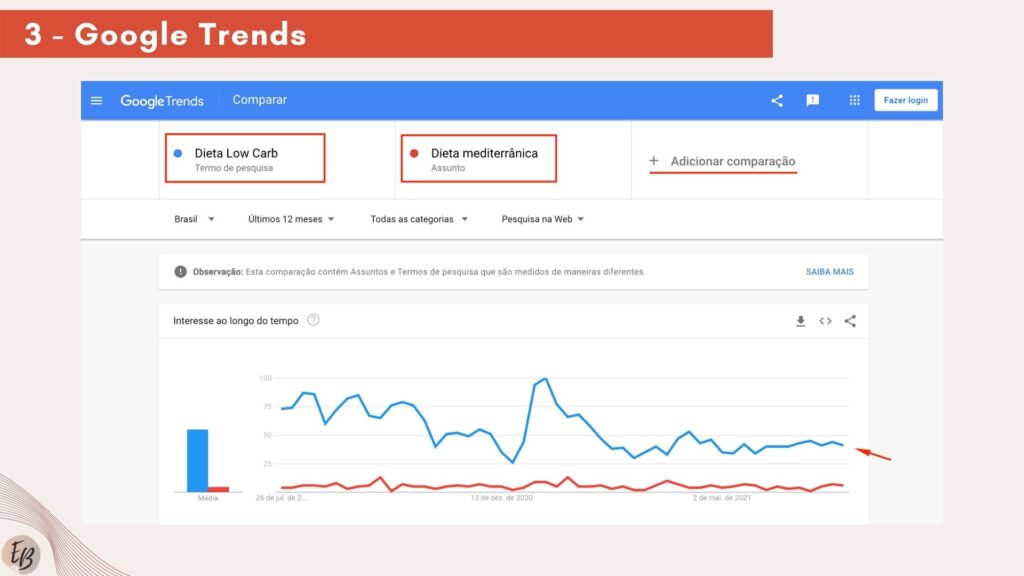Open the hamburger menu in Google Trends
The height and width of the screenshot is (576, 1024).
coord(97,101)
